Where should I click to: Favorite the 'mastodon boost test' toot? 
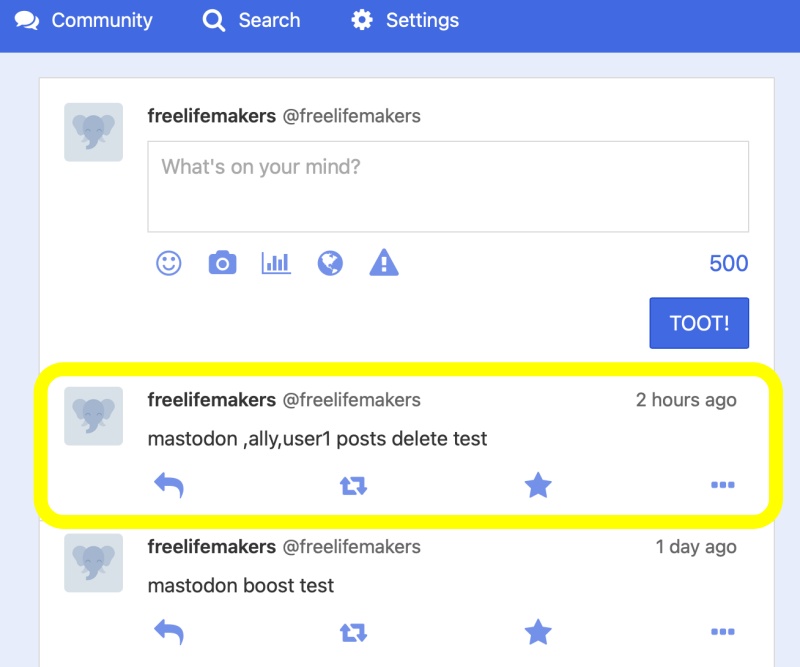[x=538, y=632]
